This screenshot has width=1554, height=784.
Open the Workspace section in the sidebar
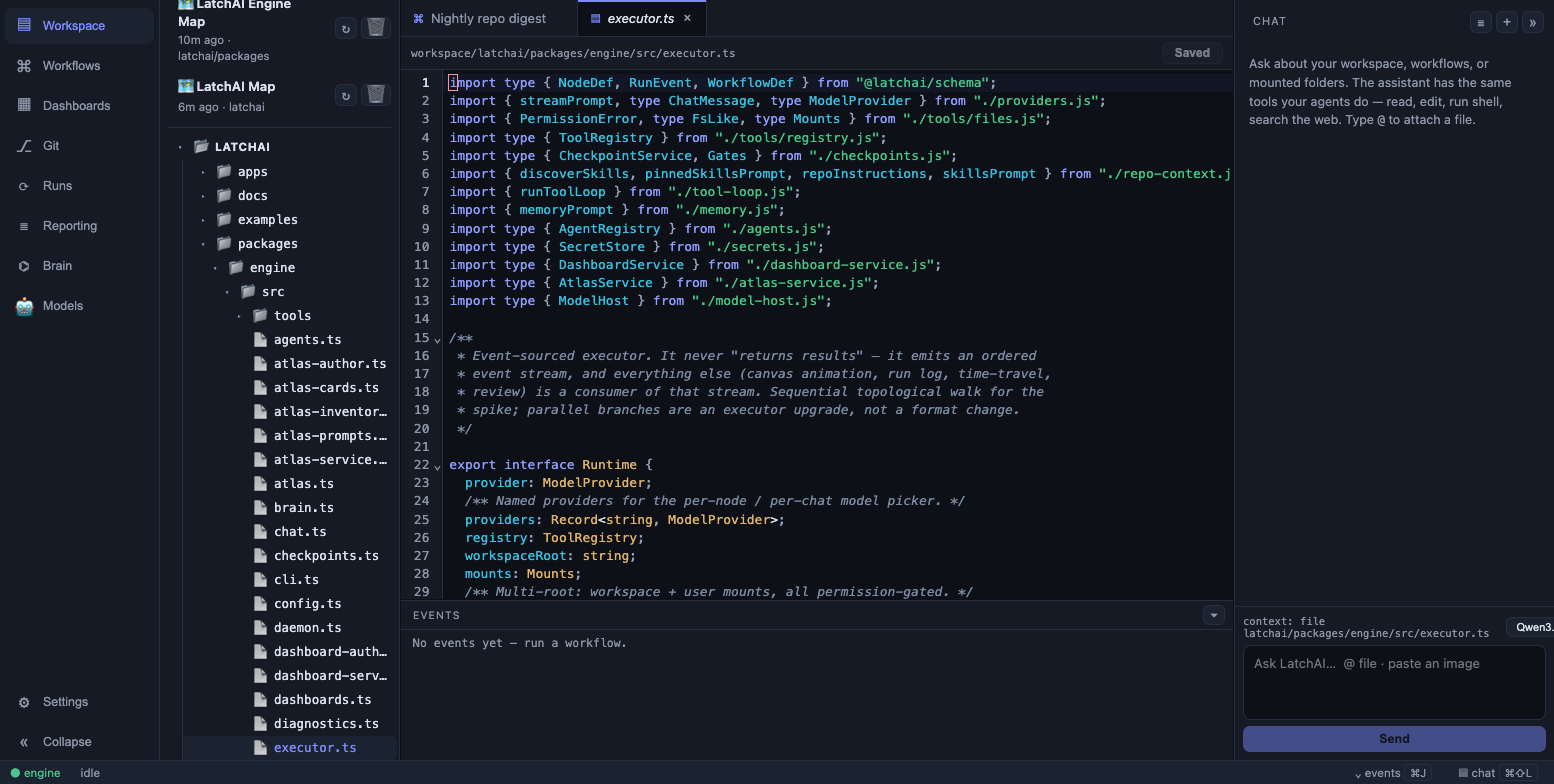point(79,25)
